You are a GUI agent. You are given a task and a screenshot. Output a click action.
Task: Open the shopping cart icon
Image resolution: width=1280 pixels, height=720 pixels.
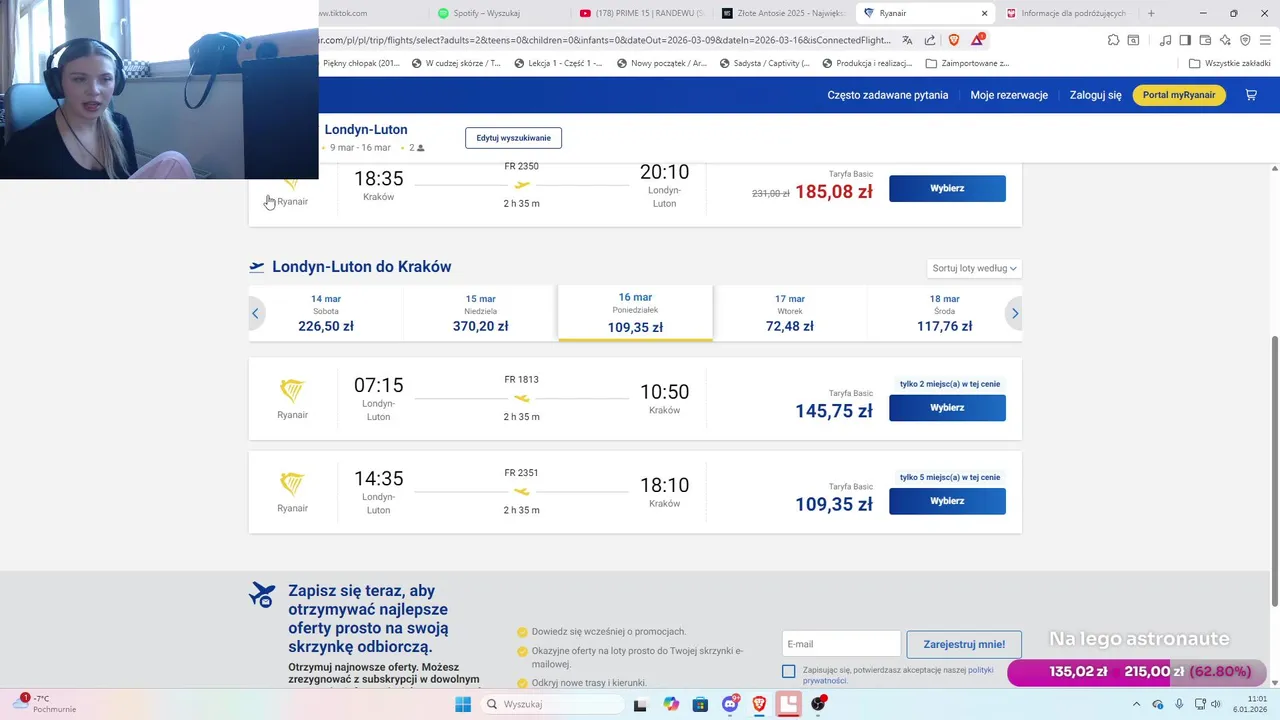point(1251,95)
